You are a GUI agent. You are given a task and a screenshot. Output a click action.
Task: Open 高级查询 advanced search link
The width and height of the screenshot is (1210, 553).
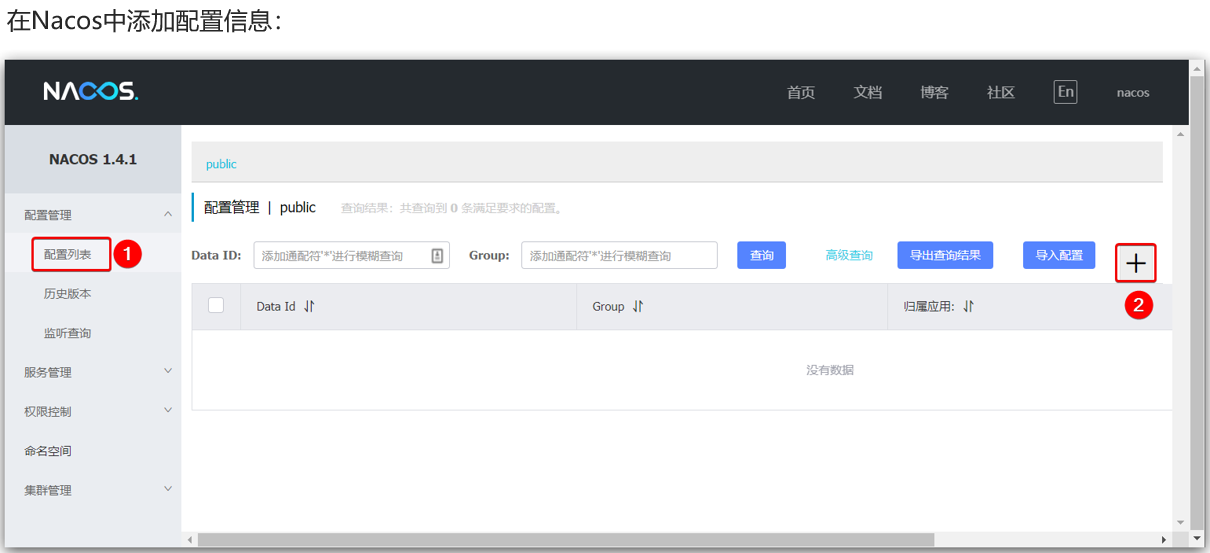849,255
